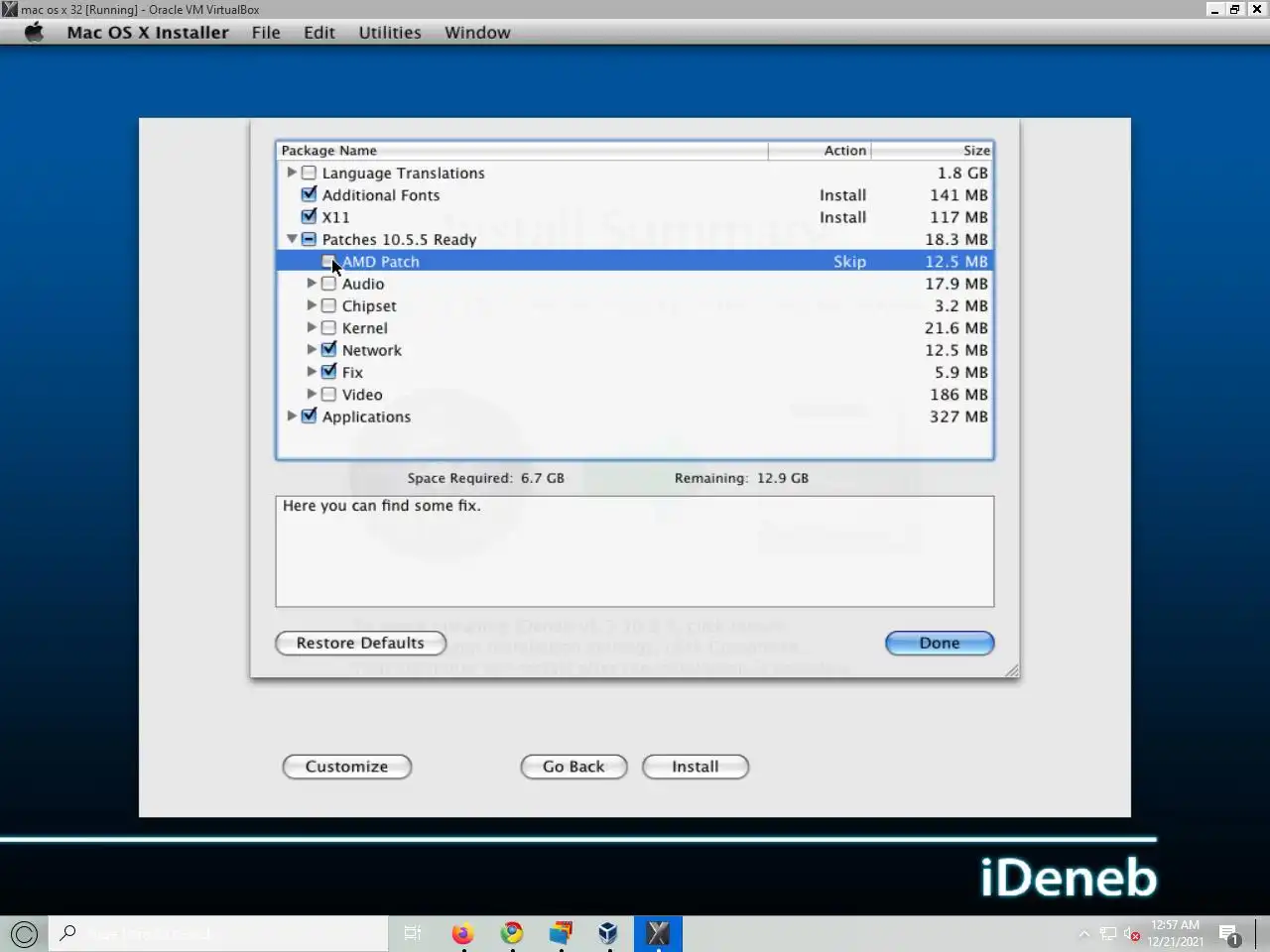
Task: Collapse the Patches 10.5.5 Ready group
Action: click(x=292, y=239)
